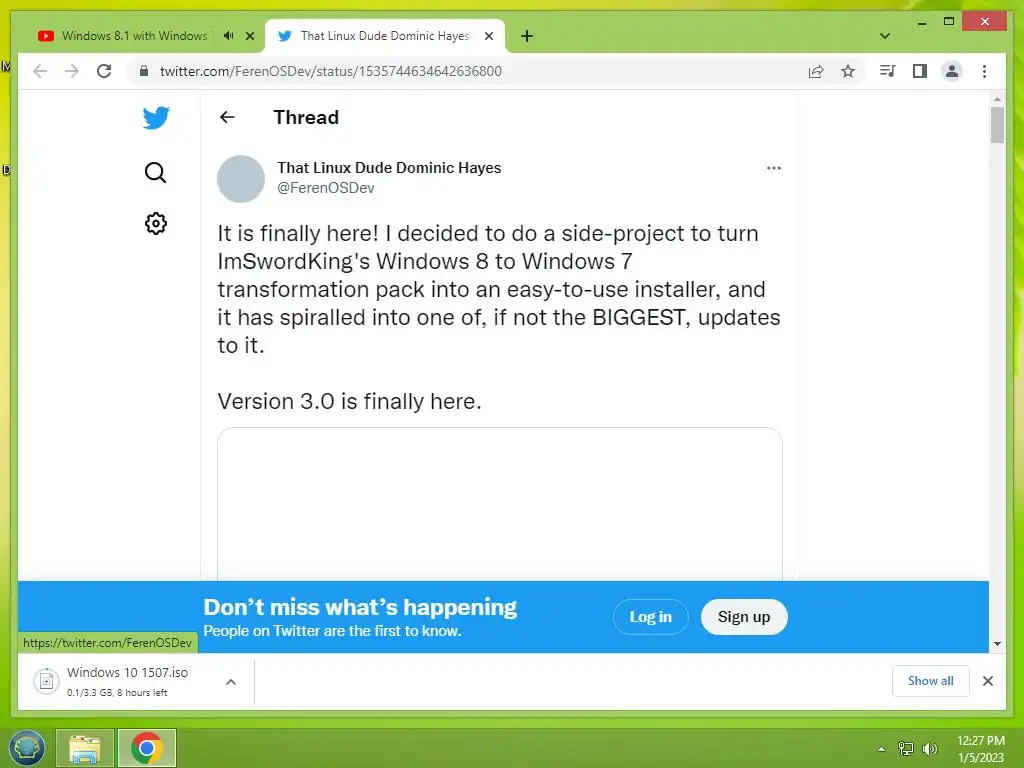Go back using the Thread back arrow

click(x=227, y=117)
